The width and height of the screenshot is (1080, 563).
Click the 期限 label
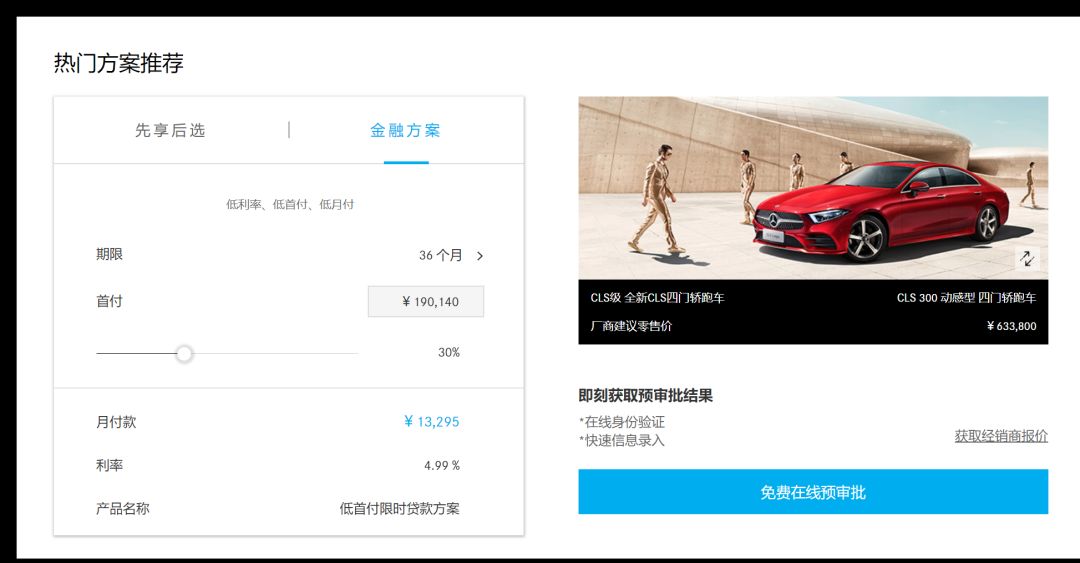pos(110,254)
